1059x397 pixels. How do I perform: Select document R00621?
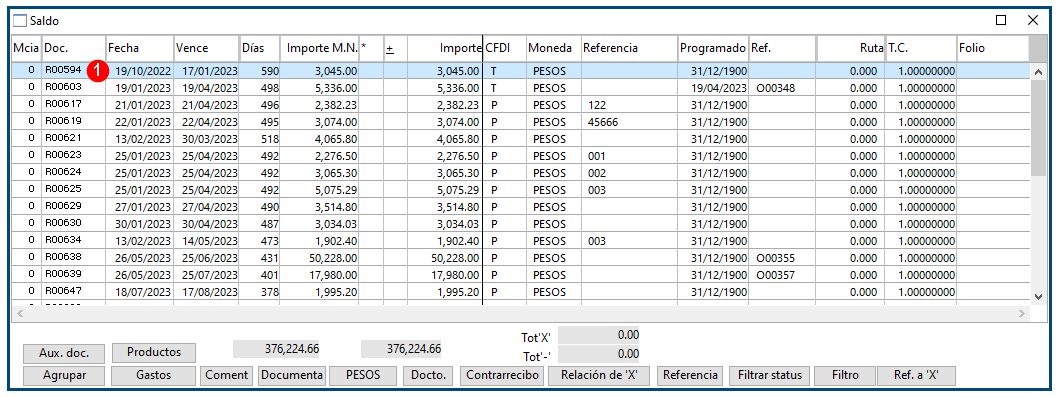coord(63,138)
